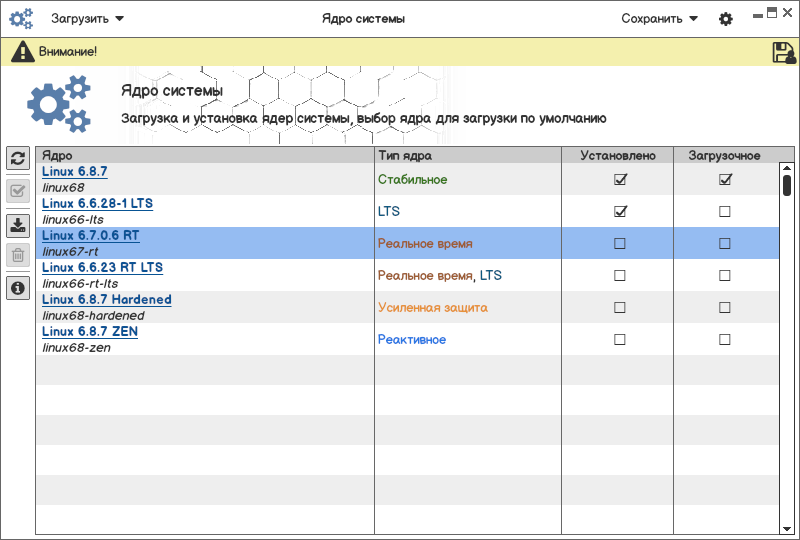Open the Загрузить dropdown menu
This screenshot has width=800, height=540.
88,19
